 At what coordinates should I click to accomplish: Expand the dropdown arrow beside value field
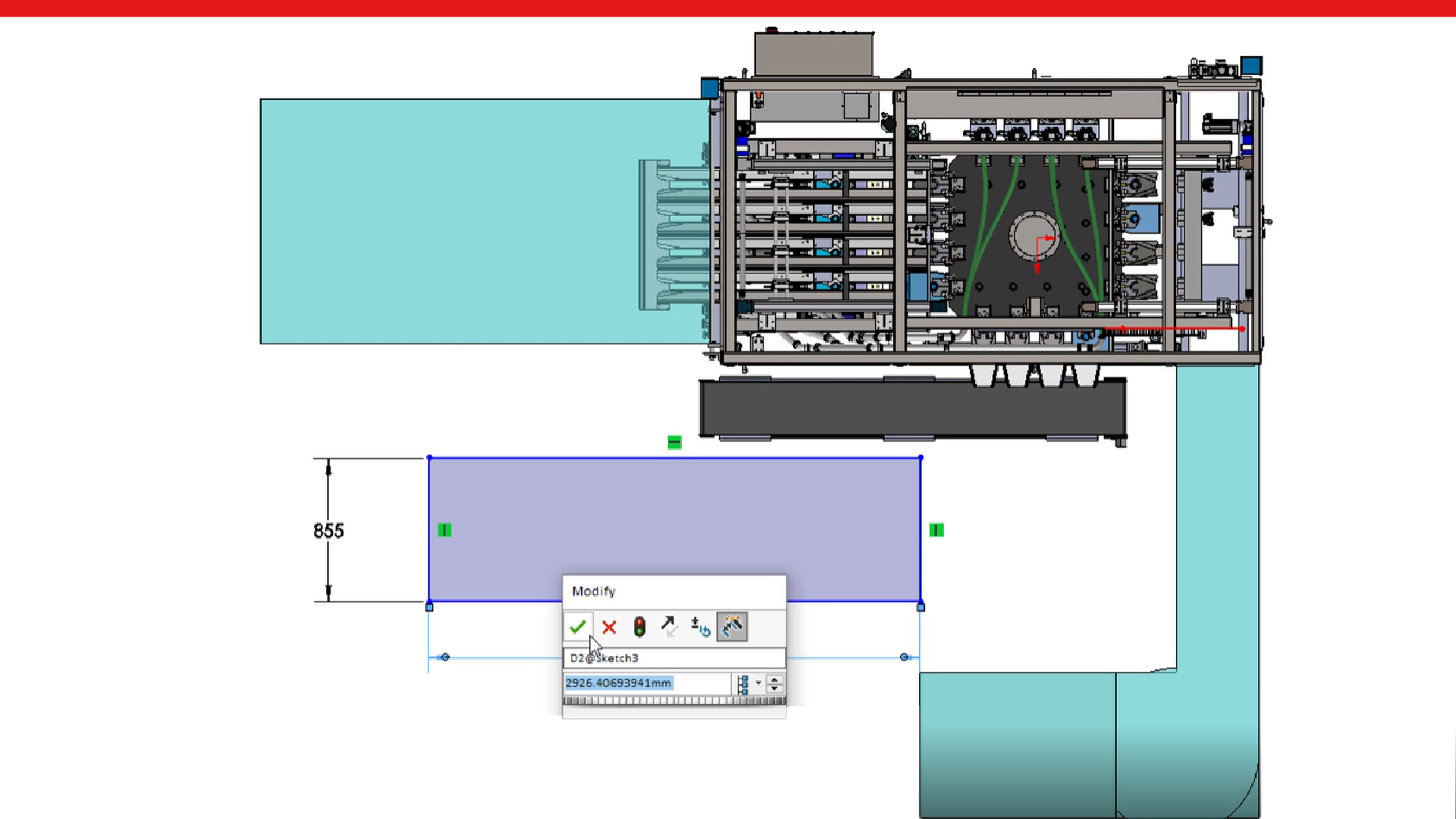point(758,683)
